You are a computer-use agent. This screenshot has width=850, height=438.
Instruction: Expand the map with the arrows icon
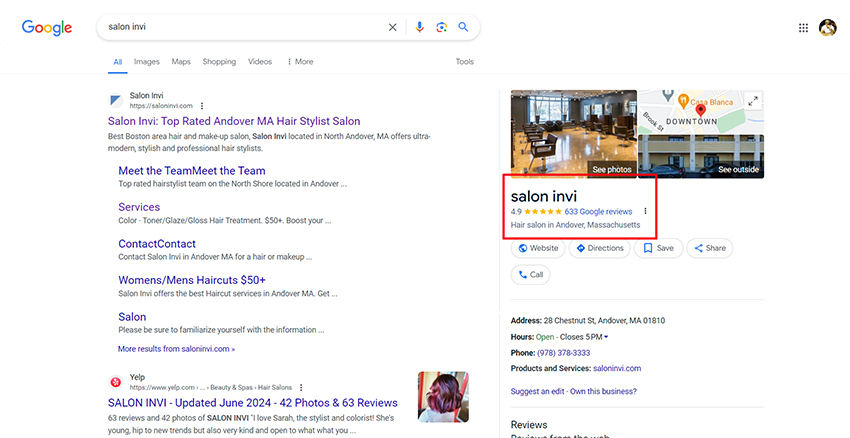pyautogui.click(x=753, y=100)
